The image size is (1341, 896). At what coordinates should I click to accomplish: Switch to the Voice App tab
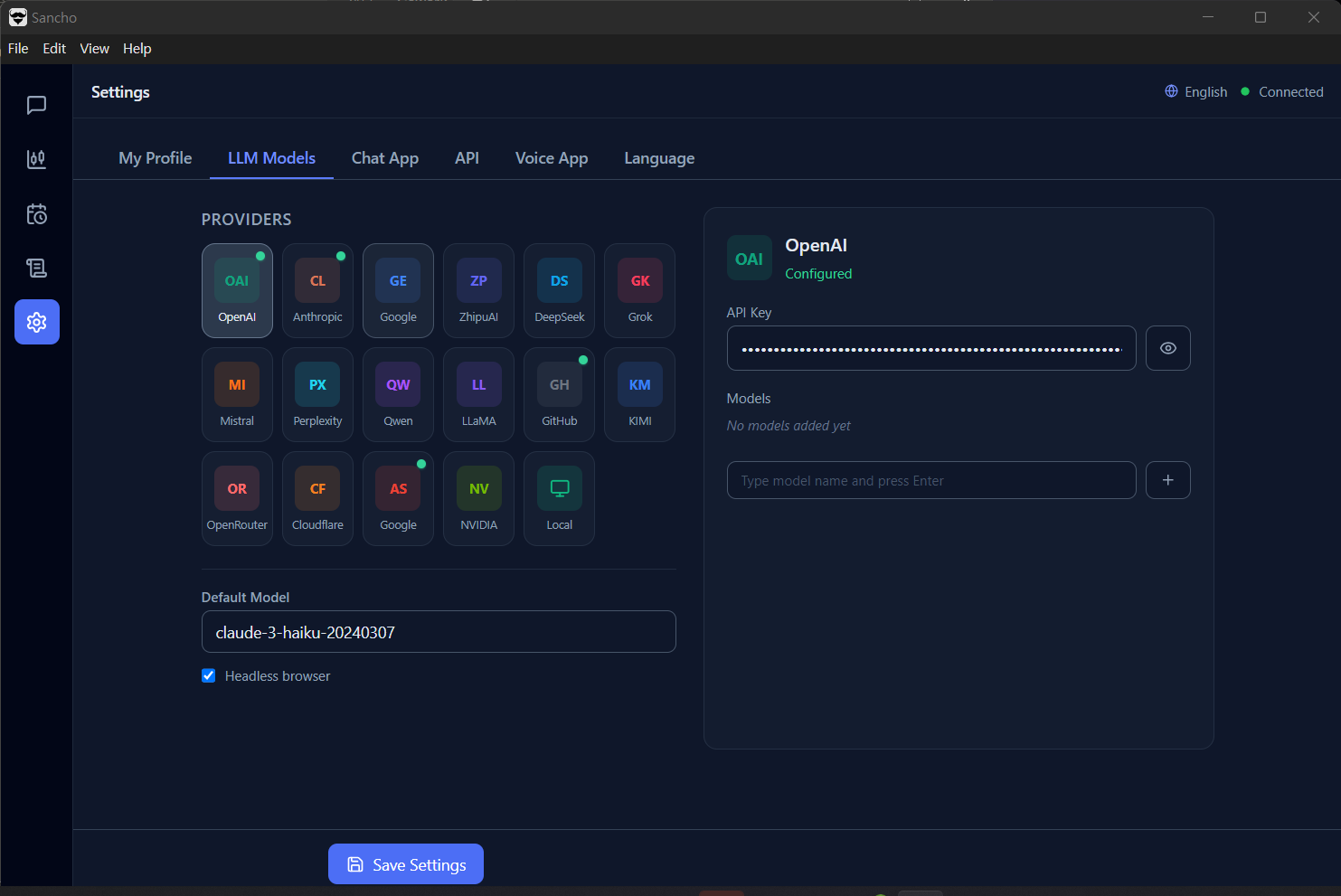(552, 158)
